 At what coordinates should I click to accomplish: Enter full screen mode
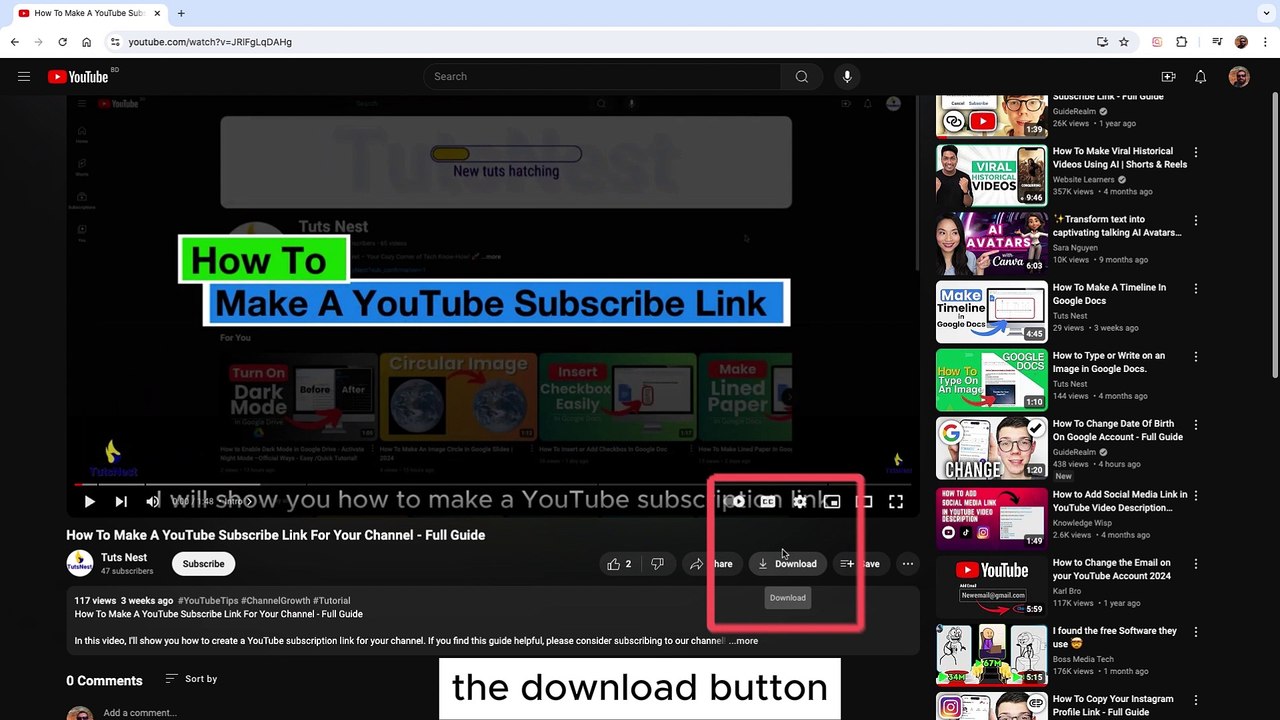[x=896, y=502]
